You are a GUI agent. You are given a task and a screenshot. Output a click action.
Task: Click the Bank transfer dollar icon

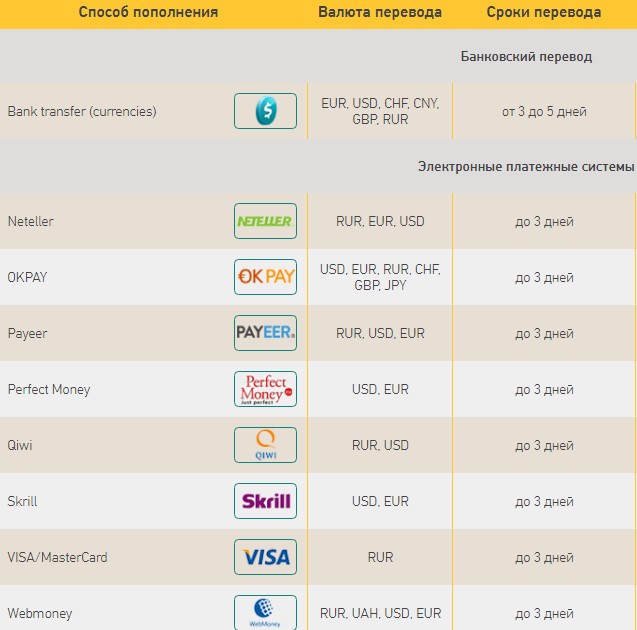tap(265, 111)
